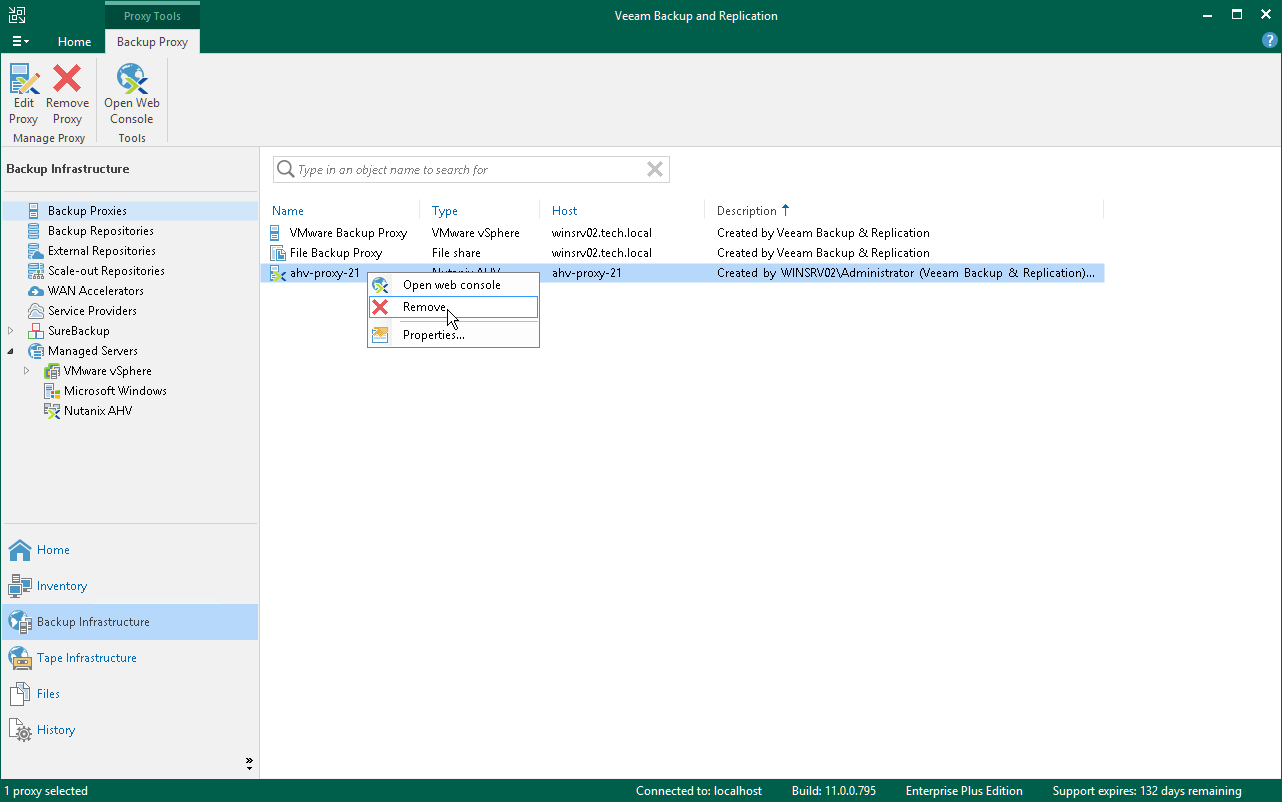
Task: Select Backup Repositories in the tree
Action: 100,231
